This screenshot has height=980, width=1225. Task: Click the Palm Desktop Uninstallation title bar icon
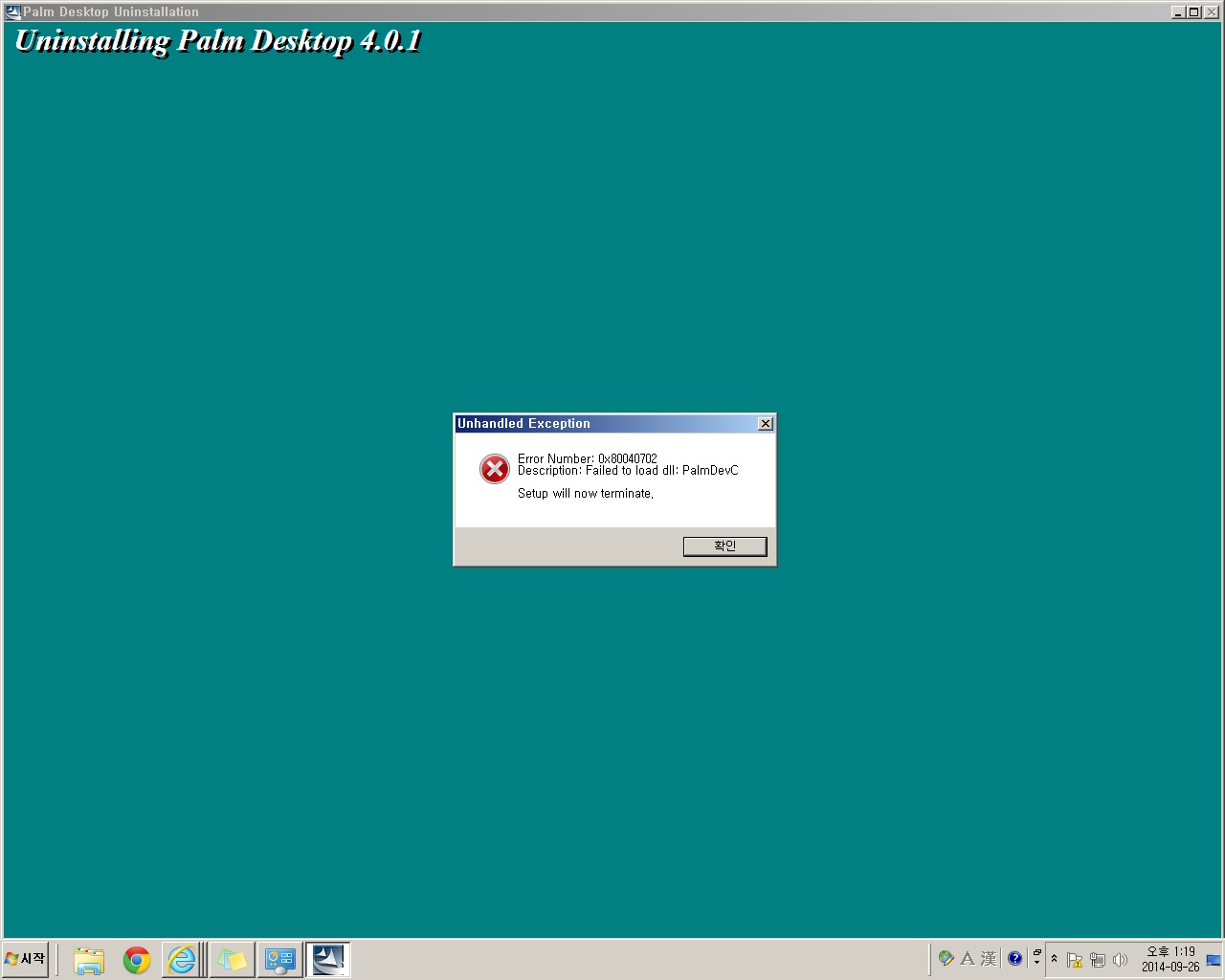point(13,11)
